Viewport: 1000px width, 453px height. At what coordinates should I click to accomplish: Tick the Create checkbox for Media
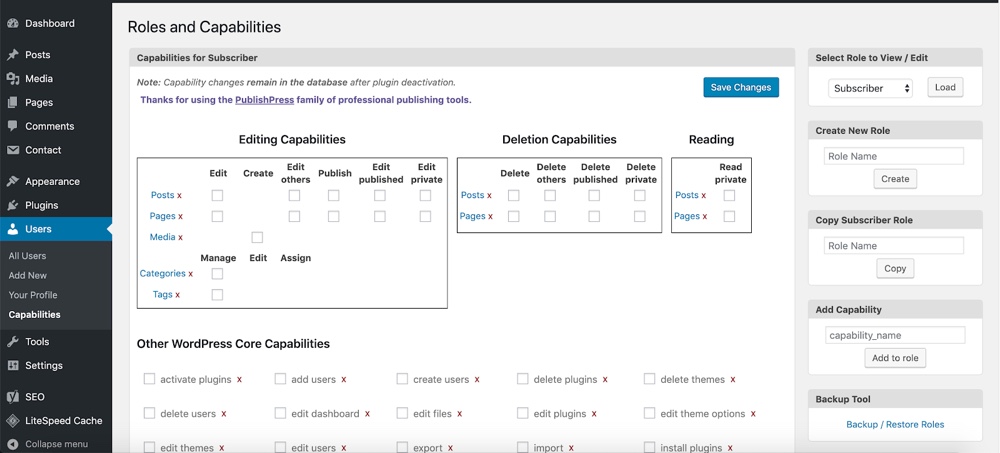[257, 237]
